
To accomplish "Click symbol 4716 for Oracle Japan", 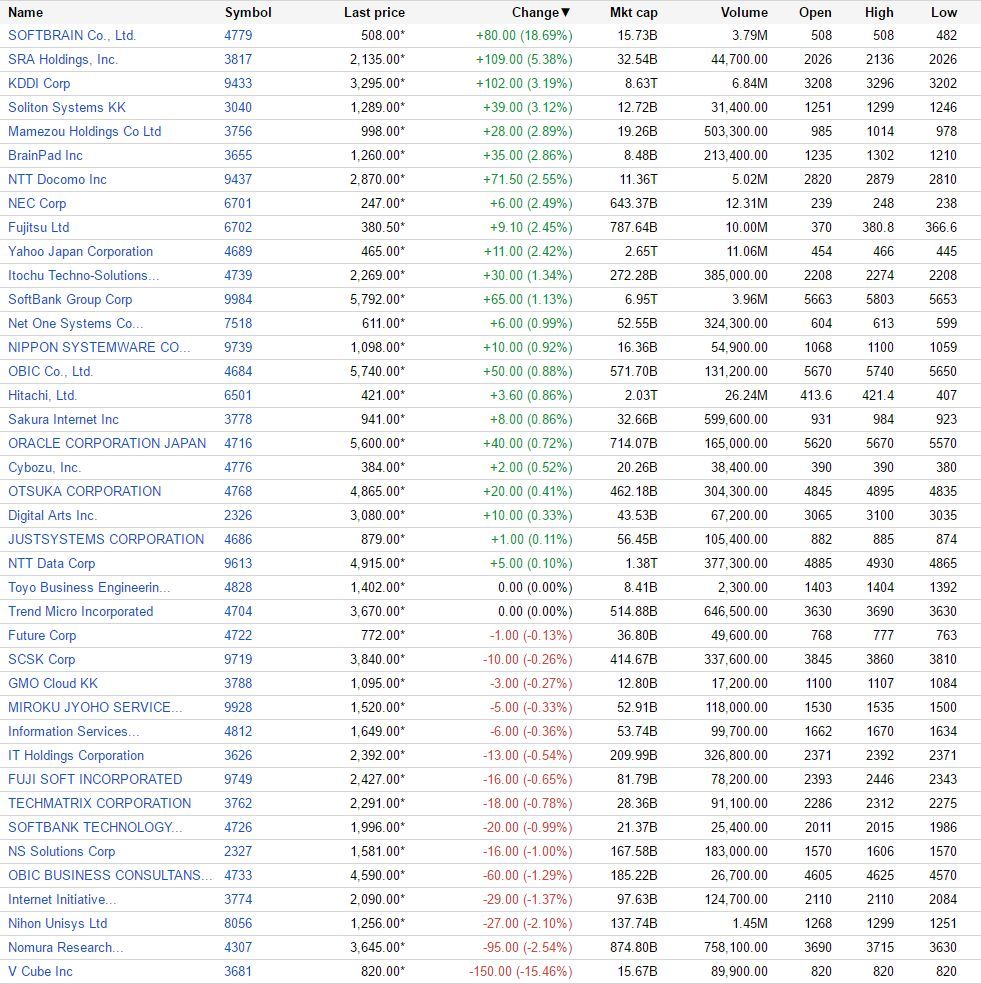I will tap(238, 444).
